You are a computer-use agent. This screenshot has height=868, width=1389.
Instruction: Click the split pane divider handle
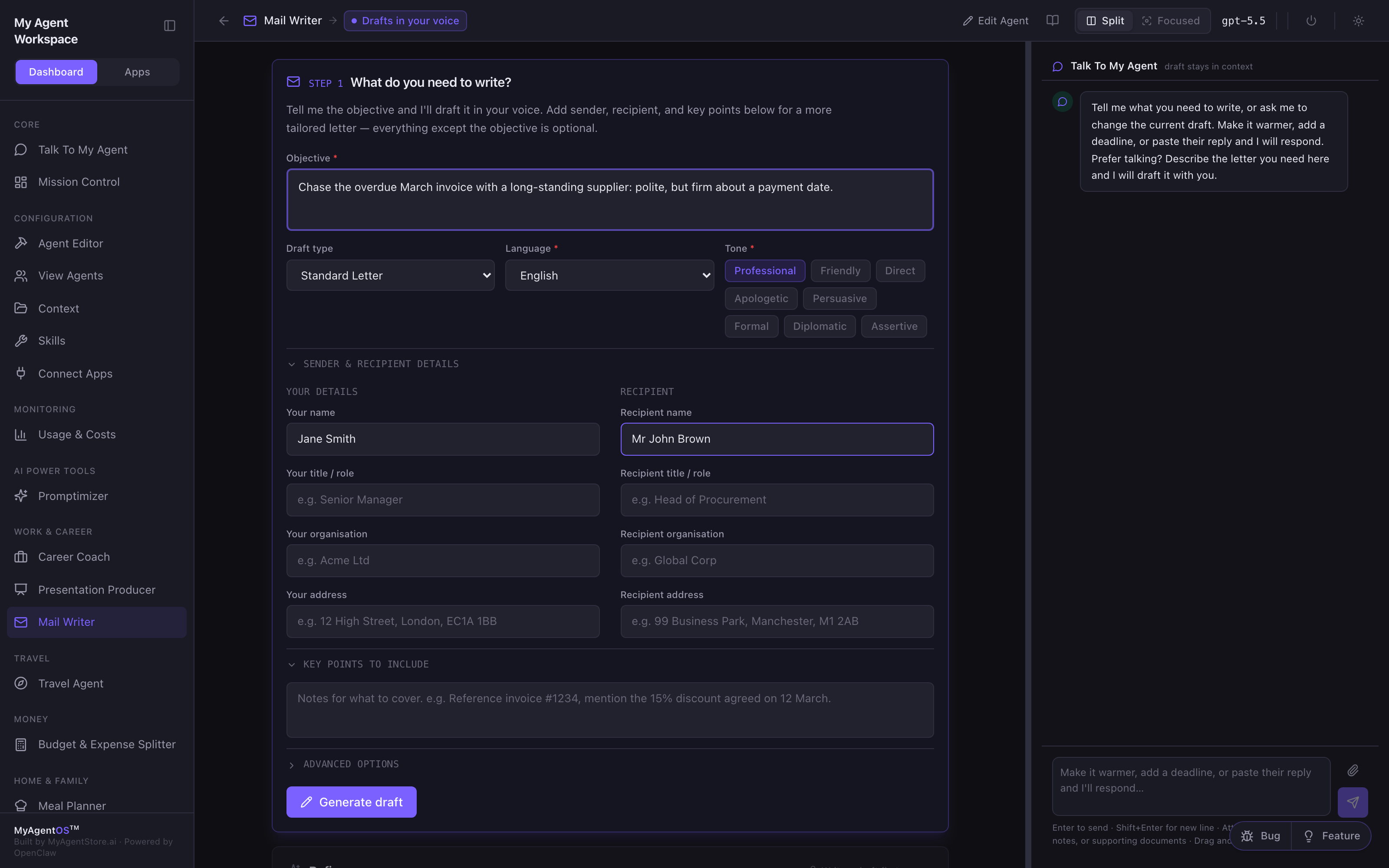click(x=1028, y=455)
